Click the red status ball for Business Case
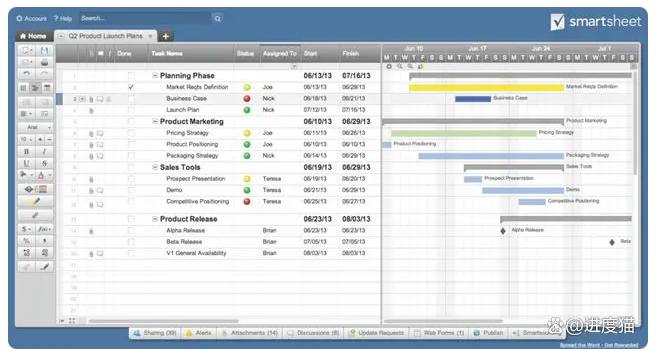This screenshot has width=656, height=360. coord(247,99)
